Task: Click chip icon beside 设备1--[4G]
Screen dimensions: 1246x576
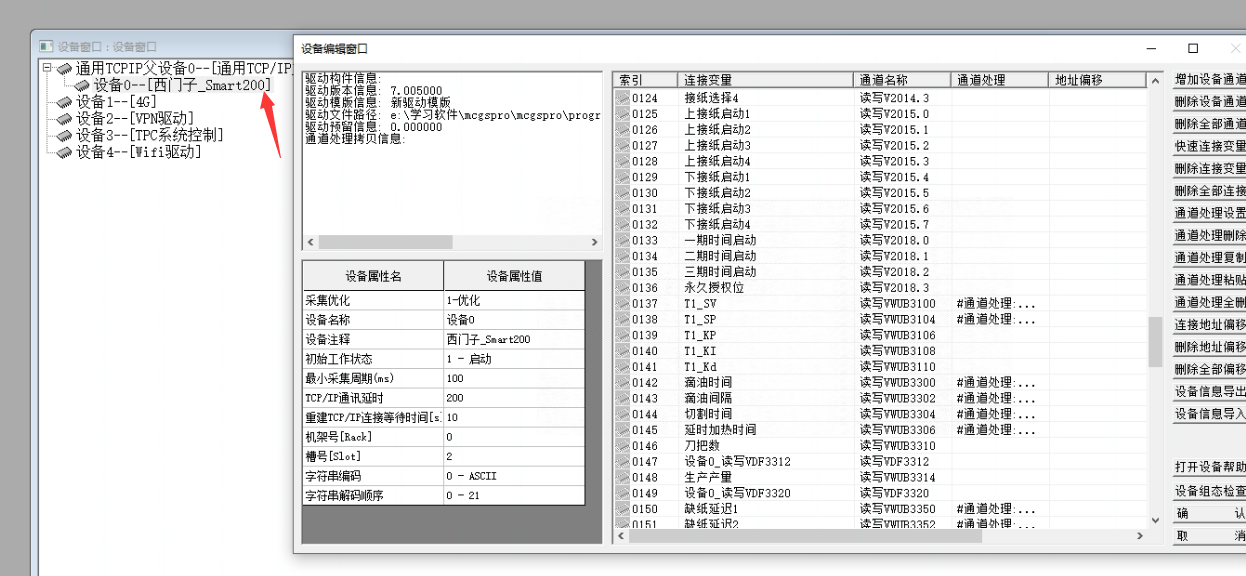Action: click(65, 102)
